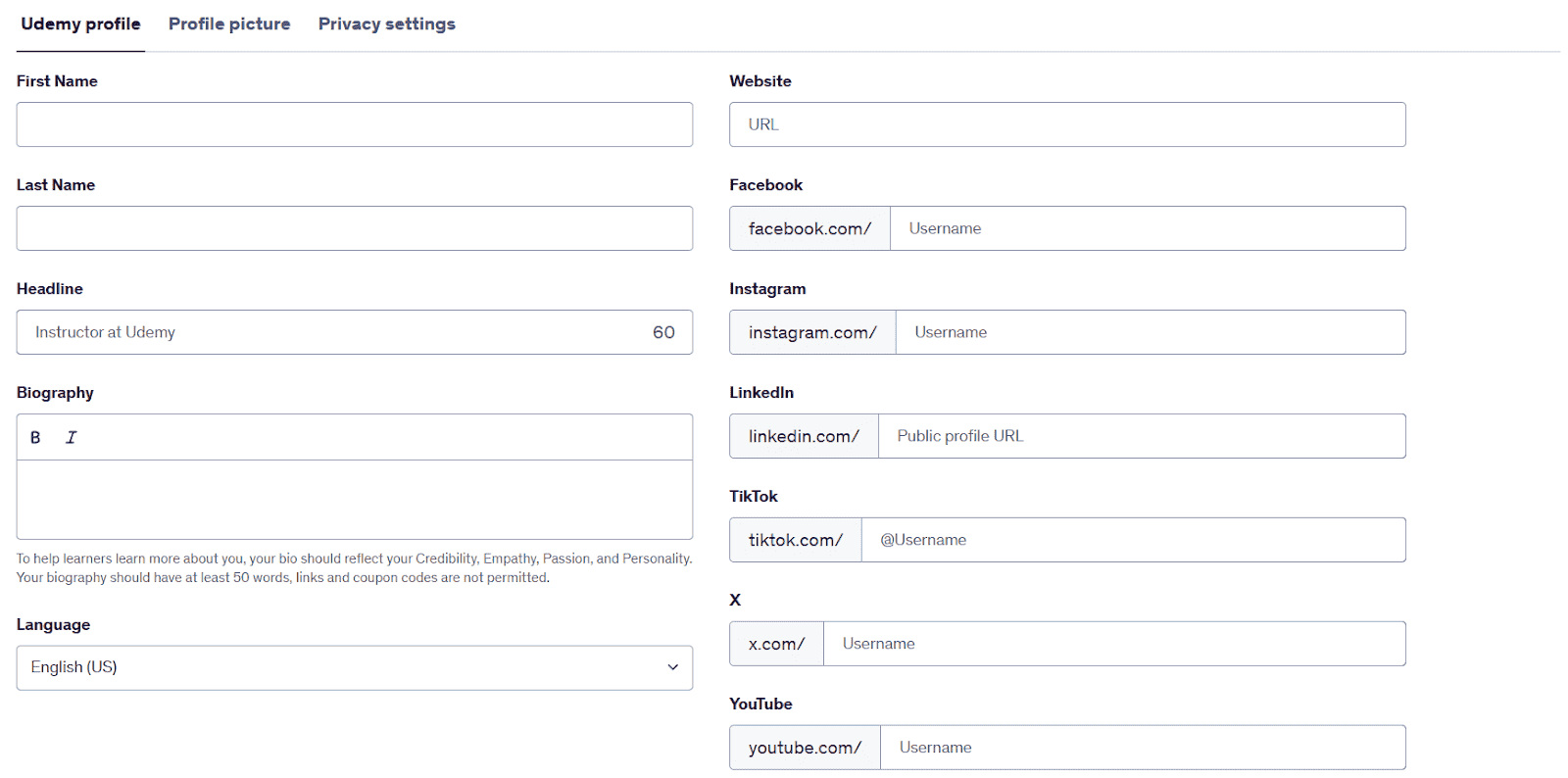Select the Udemy profile tab
Screen dimensions: 1568x778
click(x=80, y=24)
